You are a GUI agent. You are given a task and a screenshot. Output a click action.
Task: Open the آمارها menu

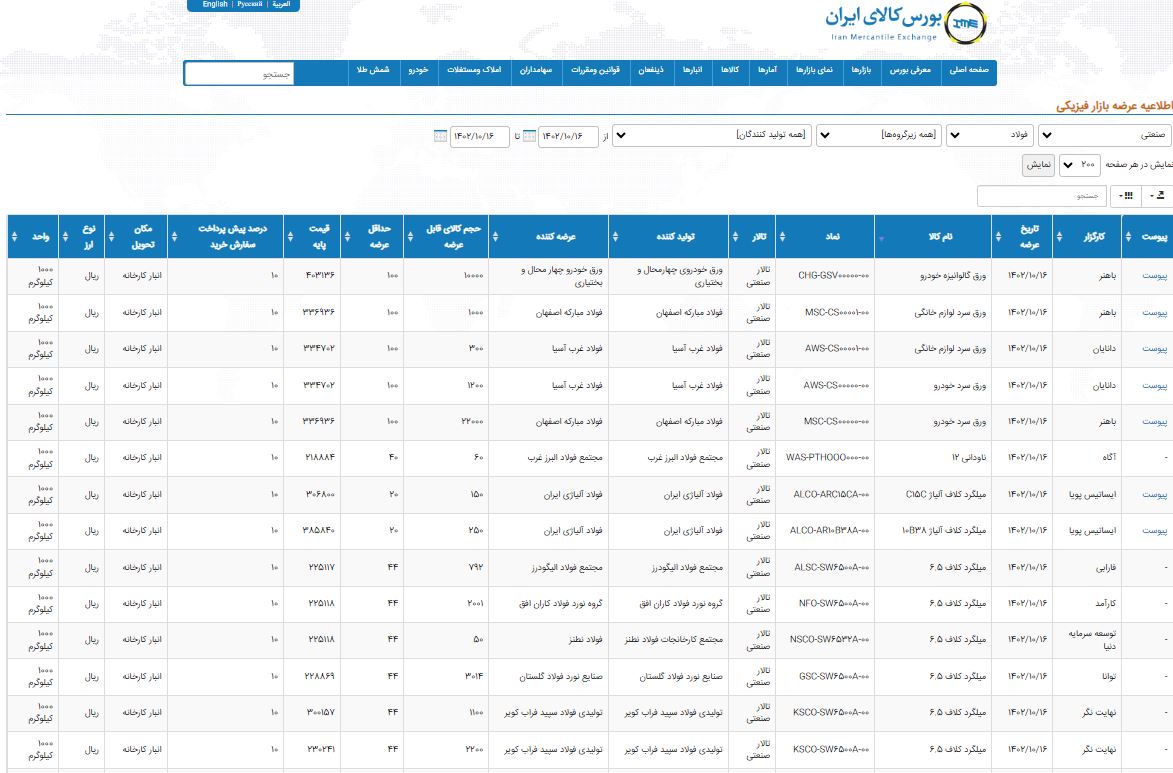point(767,70)
